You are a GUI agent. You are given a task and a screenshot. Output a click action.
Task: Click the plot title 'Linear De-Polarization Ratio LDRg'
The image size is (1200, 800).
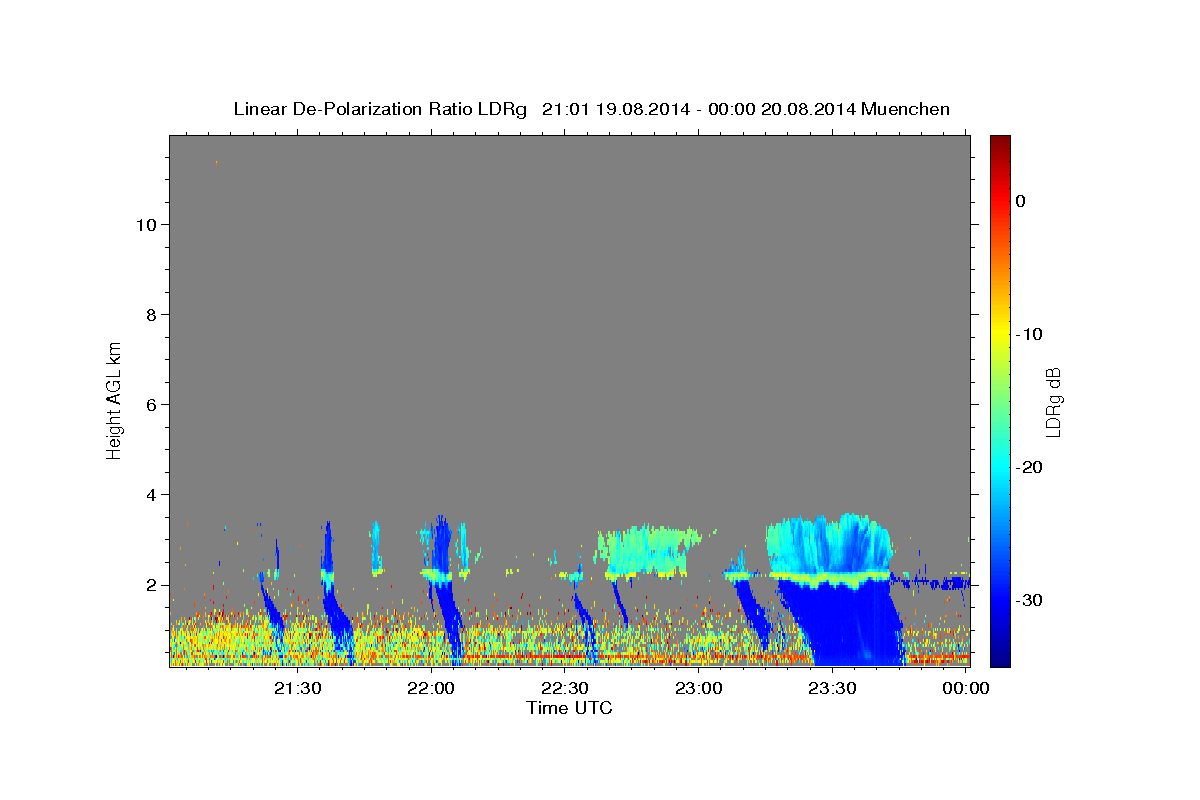pos(380,109)
